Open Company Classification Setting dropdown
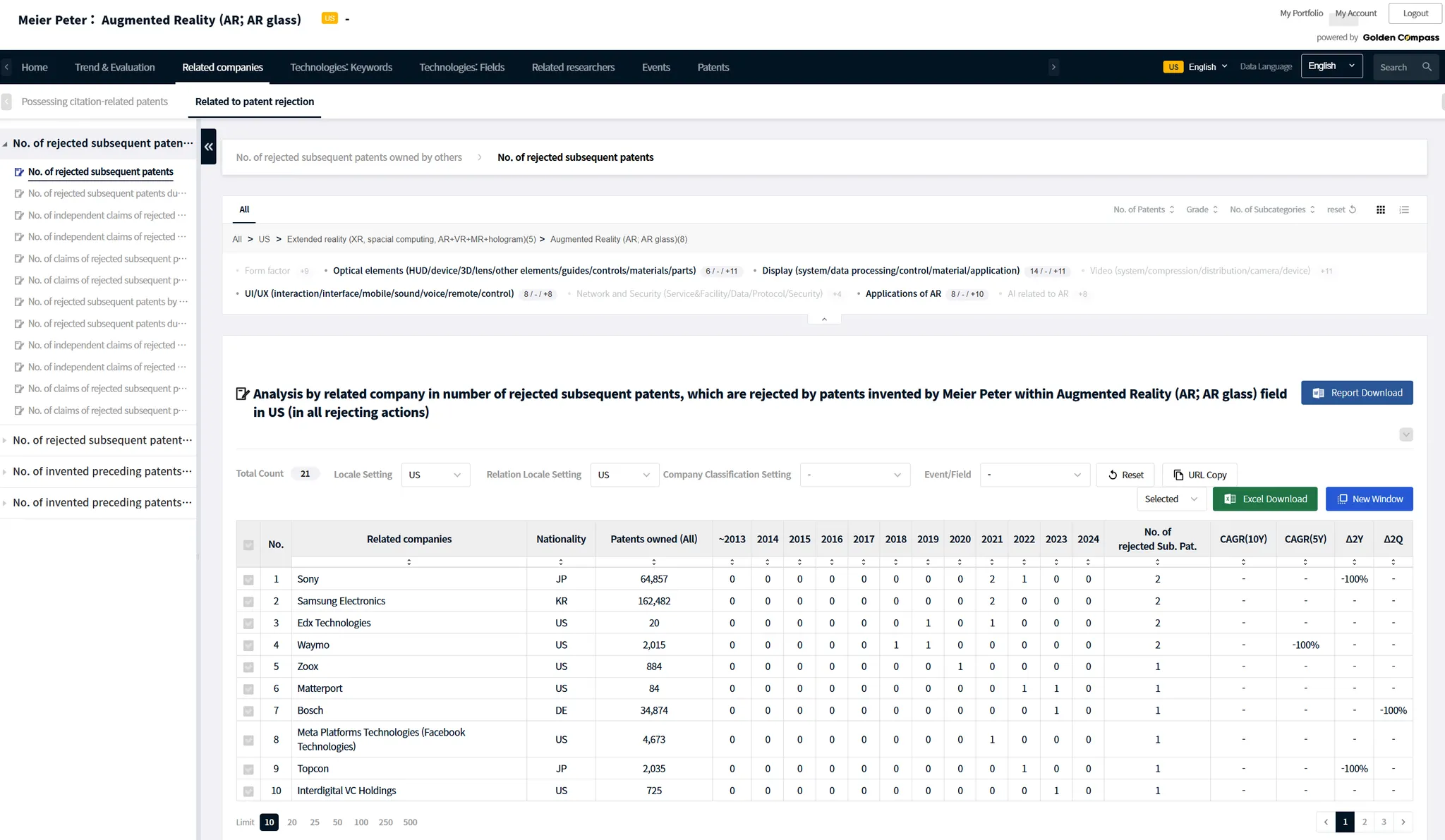This screenshot has height=840, width=1445. point(854,475)
